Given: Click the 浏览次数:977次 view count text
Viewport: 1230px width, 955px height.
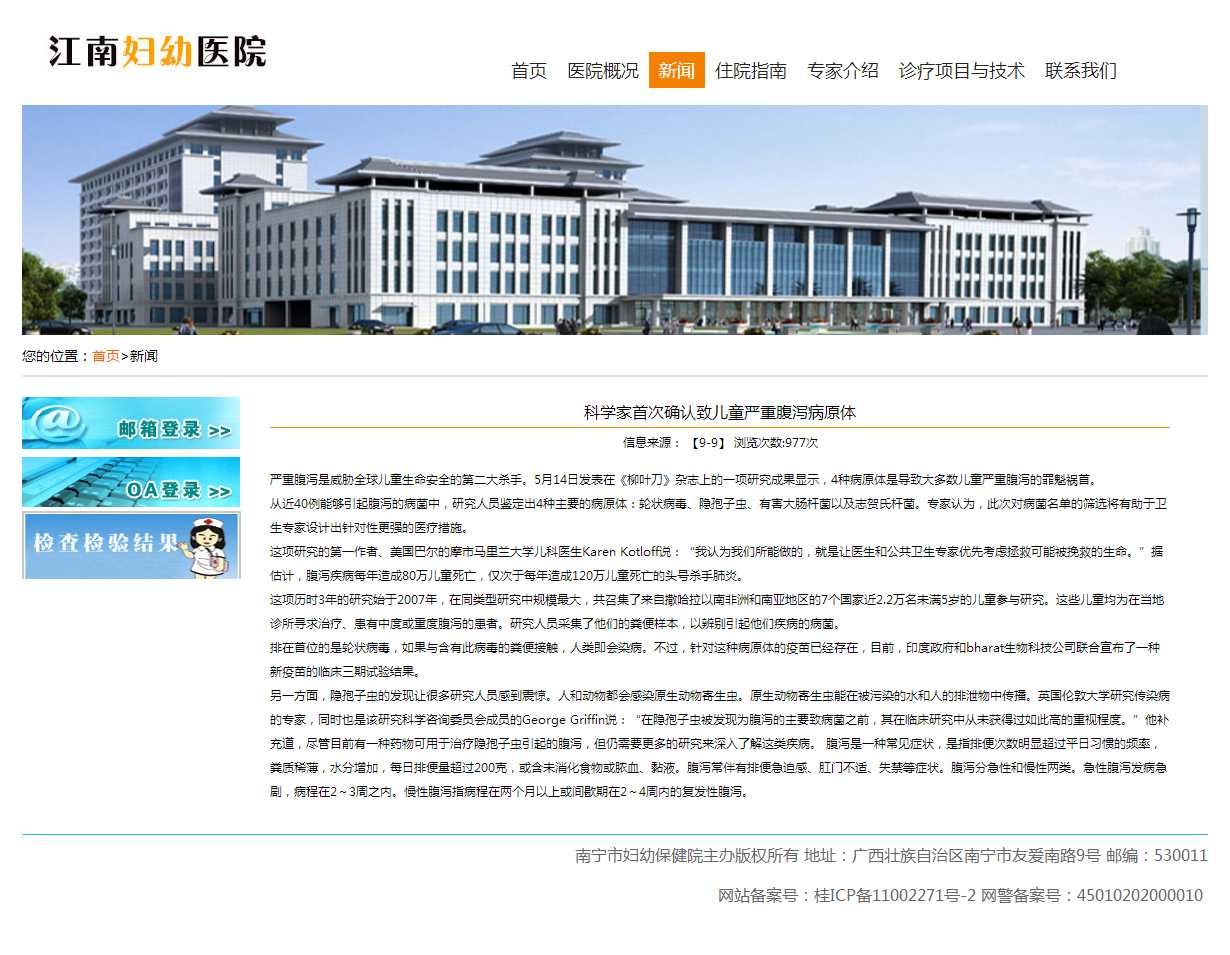Looking at the screenshot, I should [x=776, y=442].
